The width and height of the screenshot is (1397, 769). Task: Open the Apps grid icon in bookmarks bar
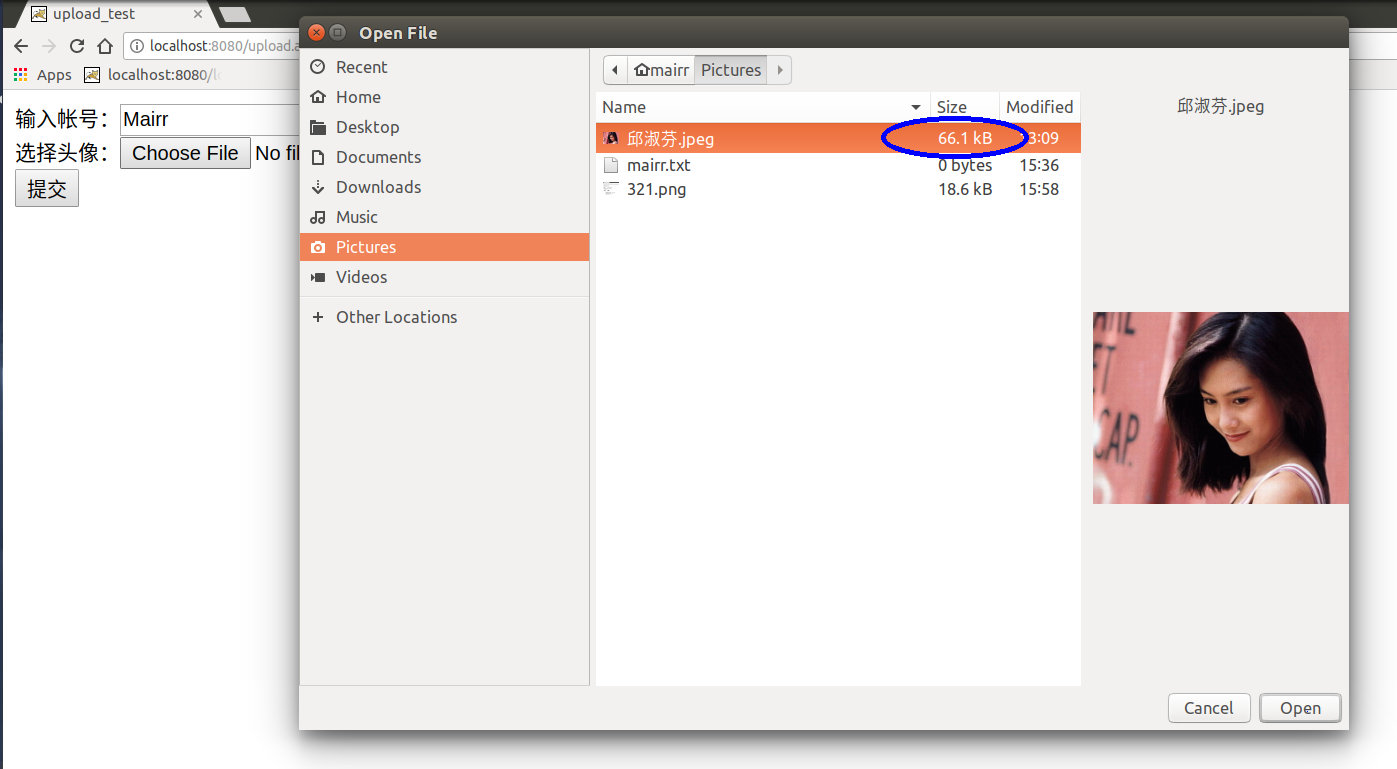tap(20, 75)
